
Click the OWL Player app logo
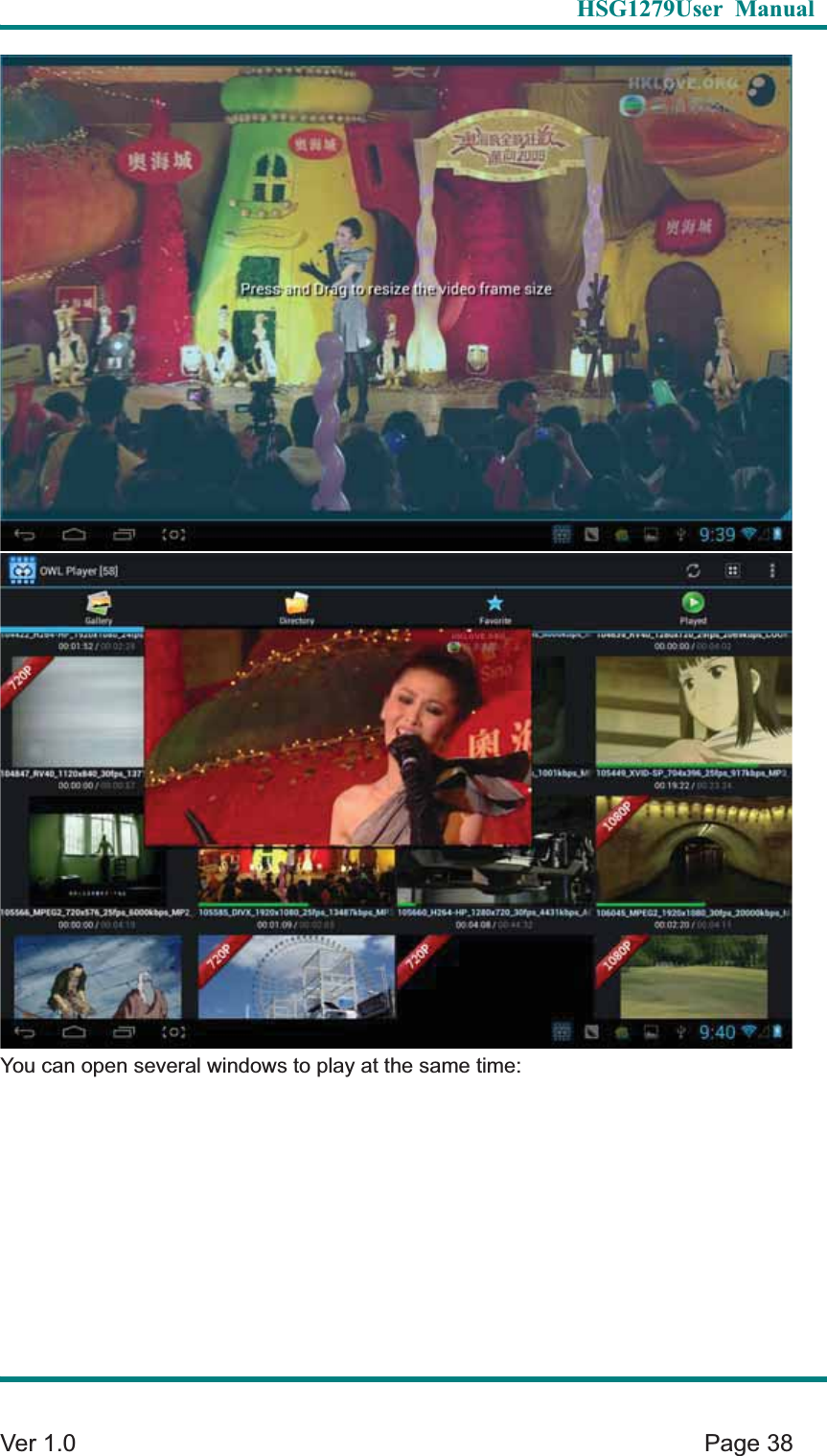(x=21, y=570)
